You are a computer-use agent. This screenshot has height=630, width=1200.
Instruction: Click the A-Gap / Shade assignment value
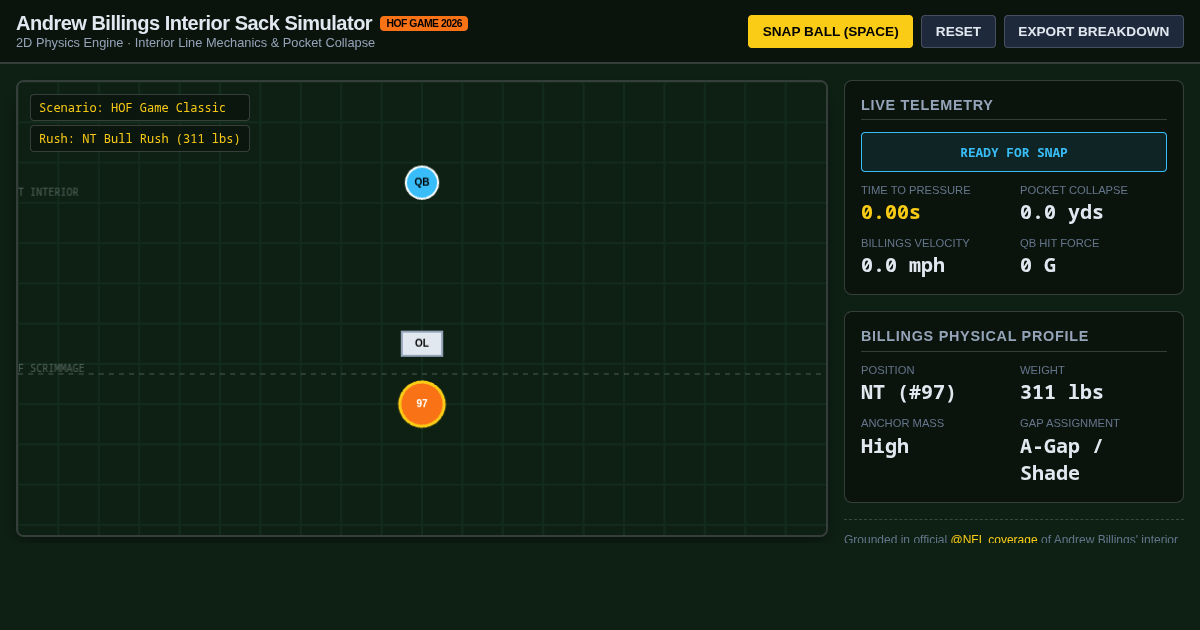pos(1062,459)
